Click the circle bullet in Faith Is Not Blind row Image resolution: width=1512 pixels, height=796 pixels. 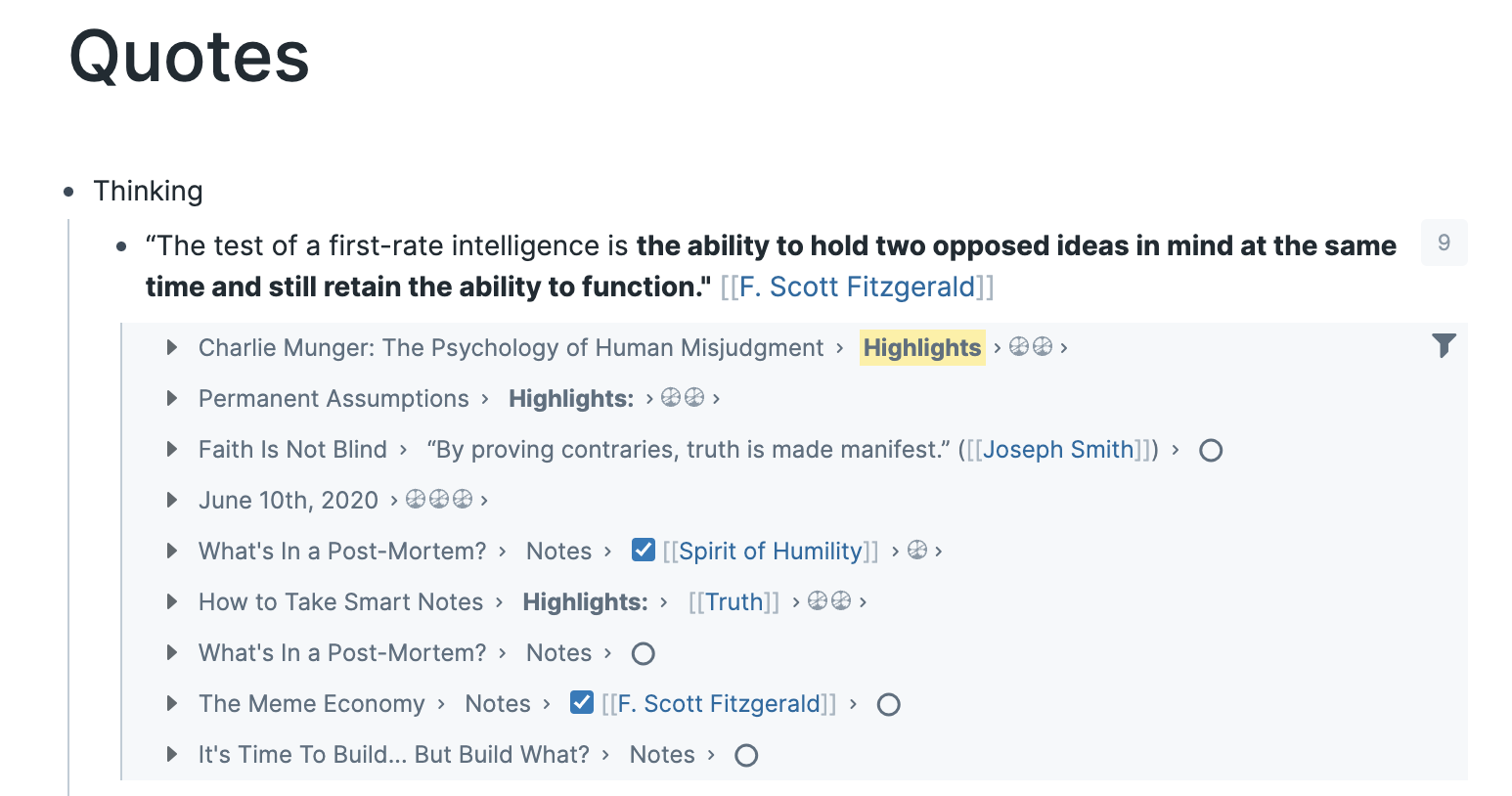tap(1211, 451)
